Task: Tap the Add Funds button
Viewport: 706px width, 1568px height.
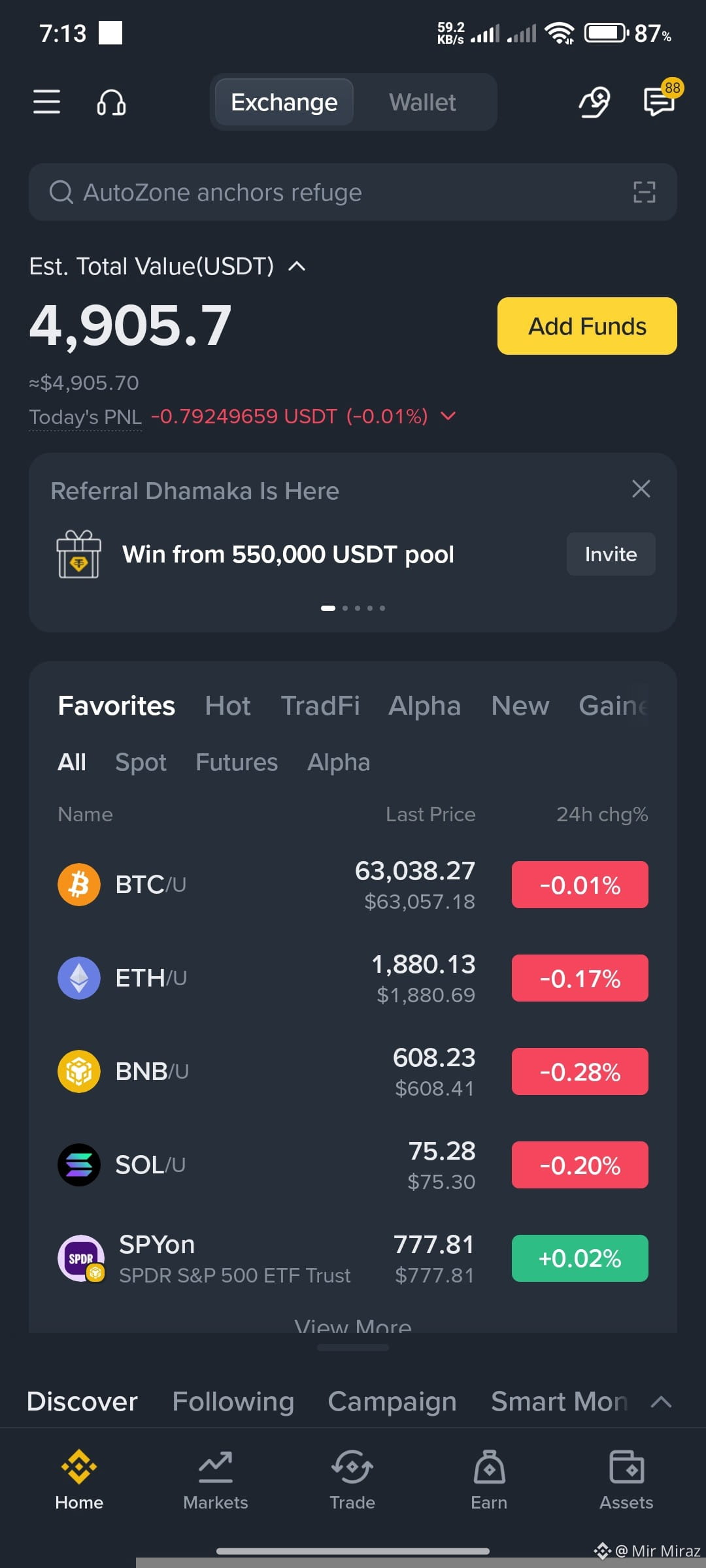Action: click(x=587, y=326)
